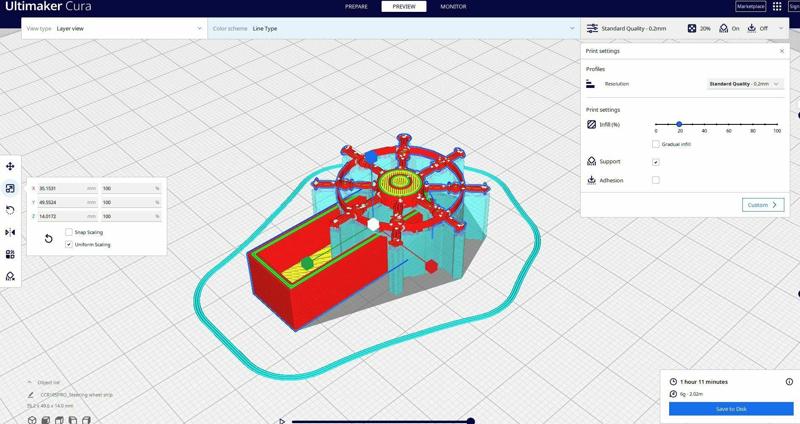This screenshot has width=800, height=424.
Task: Click the Infill (%) hatch icon
Action: pos(591,124)
